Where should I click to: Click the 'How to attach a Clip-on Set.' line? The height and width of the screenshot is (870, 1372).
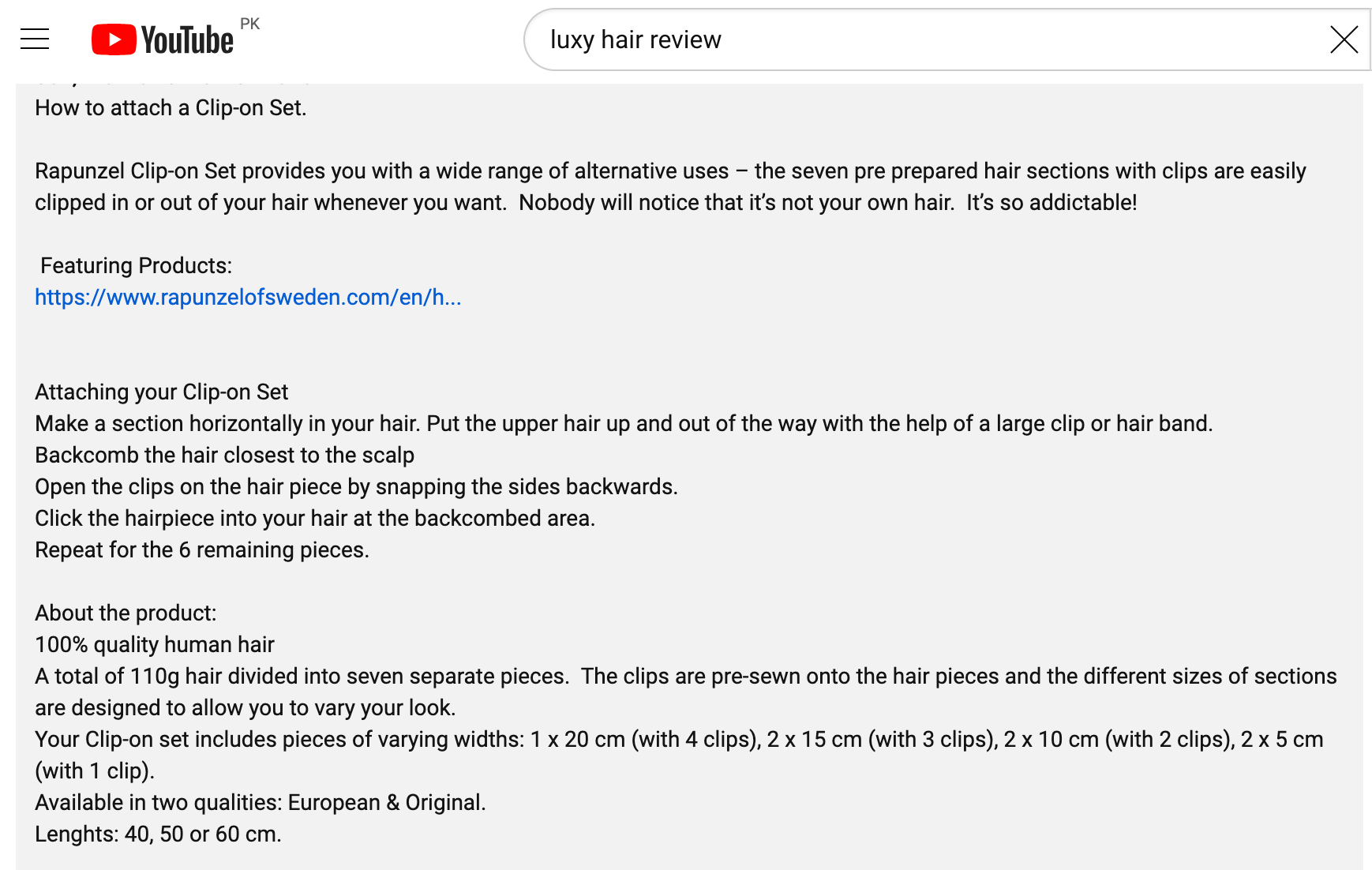tap(171, 108)
